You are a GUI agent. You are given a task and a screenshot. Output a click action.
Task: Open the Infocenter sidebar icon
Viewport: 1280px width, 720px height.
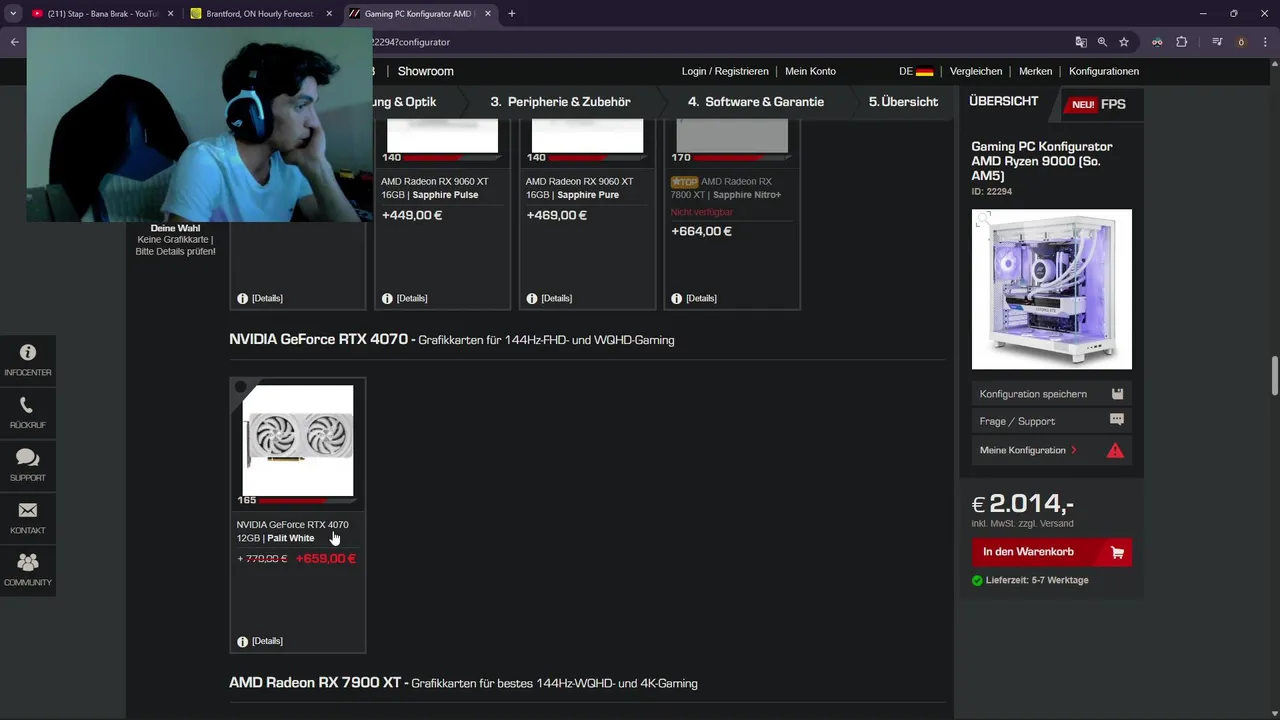pyautogui.click(x=28, y=353)
